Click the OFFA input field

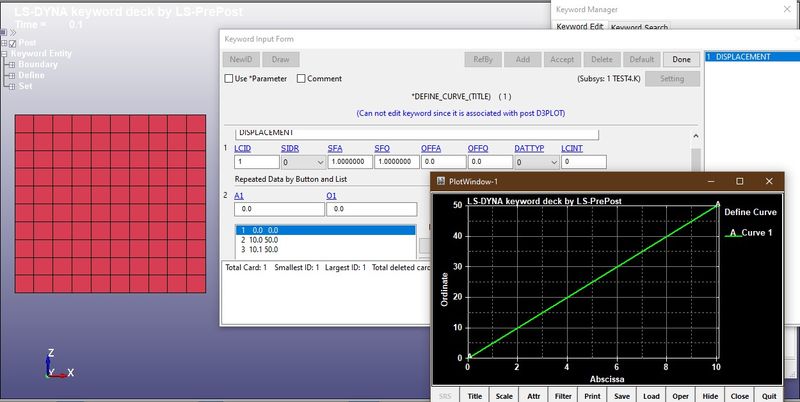(443, 162)
